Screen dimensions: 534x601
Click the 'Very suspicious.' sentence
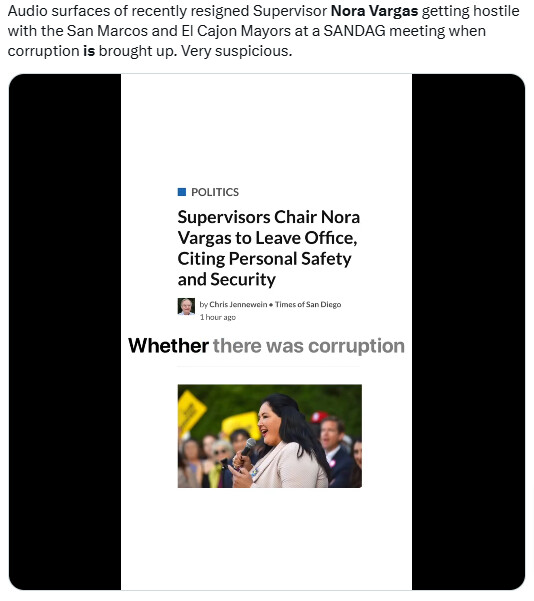[x=237, y=51]
